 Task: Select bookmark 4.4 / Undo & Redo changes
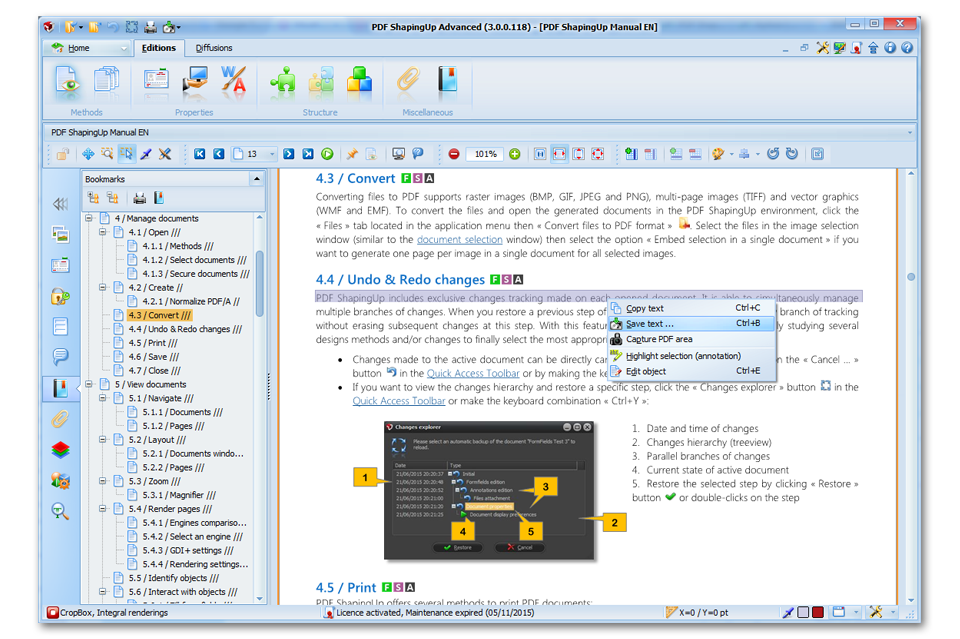point(185,329)
